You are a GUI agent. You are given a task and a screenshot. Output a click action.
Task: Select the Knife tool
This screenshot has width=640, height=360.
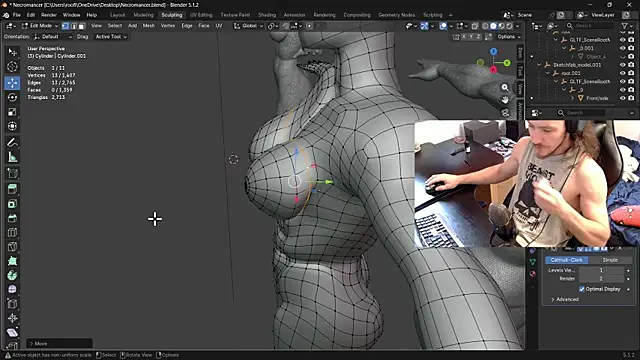[13, 247]
